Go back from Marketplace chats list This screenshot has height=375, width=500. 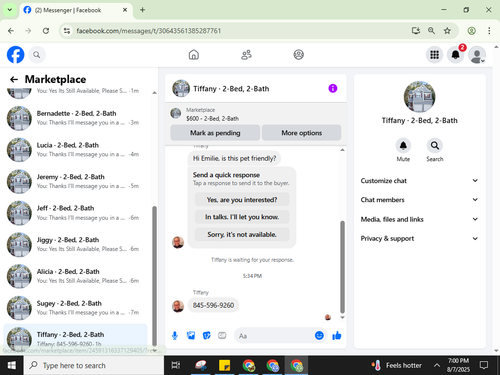point(14,79)
